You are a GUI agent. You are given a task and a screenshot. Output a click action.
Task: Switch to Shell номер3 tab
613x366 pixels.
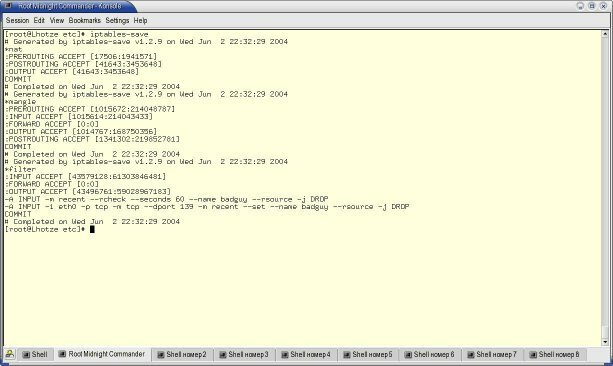click(244, 355)
